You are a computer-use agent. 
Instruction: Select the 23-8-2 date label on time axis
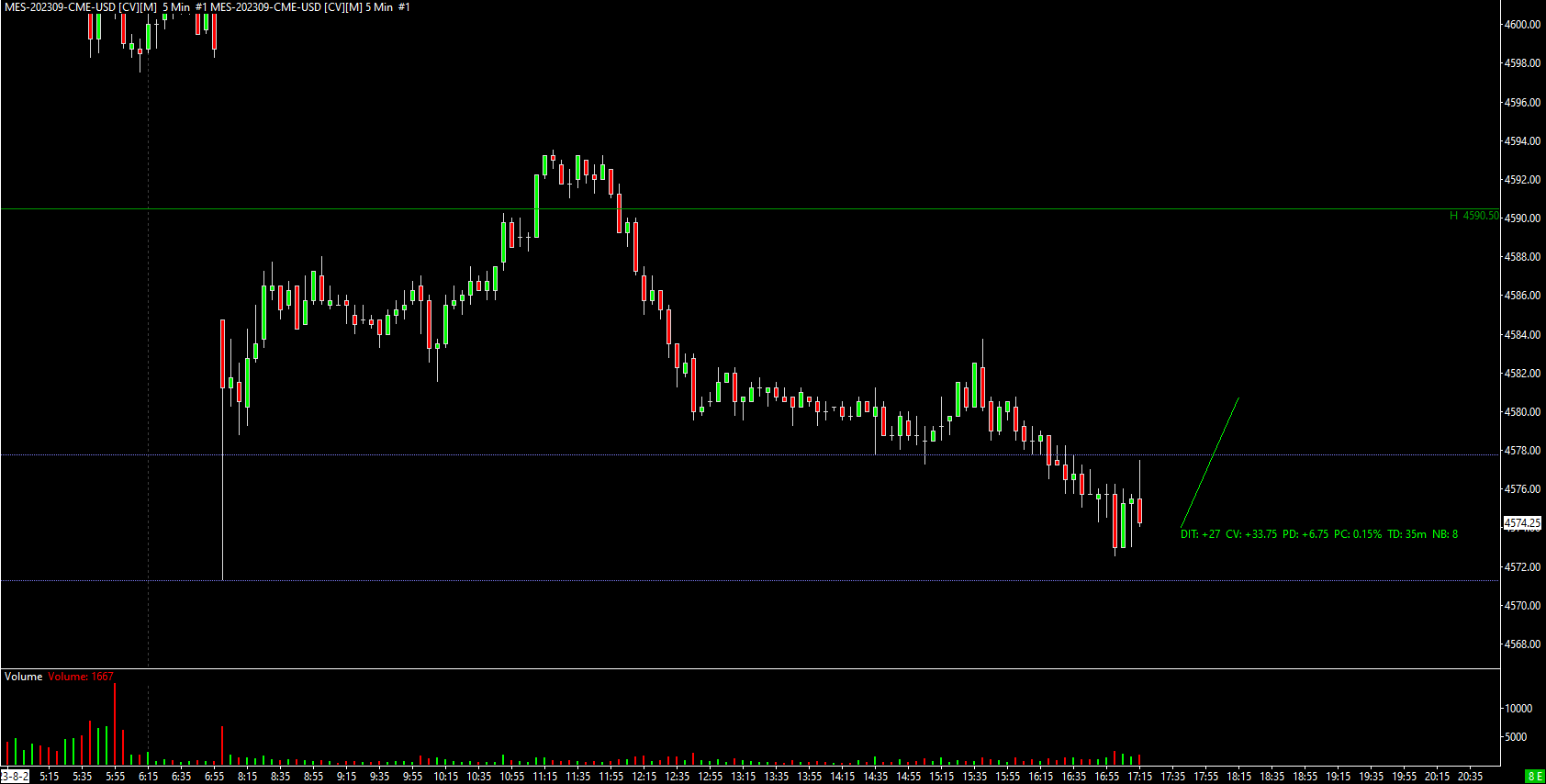click(x=15, y=777)
